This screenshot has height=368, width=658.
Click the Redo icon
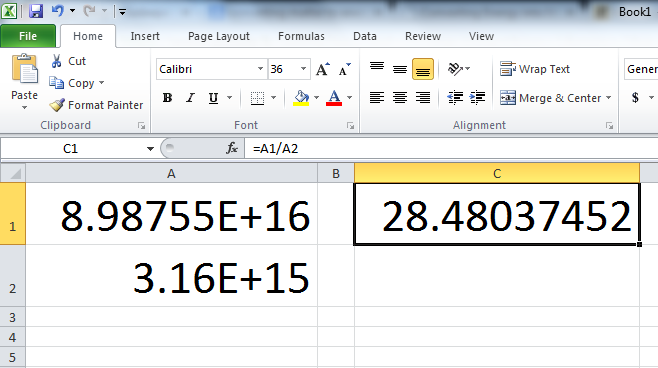click(89, 10)
